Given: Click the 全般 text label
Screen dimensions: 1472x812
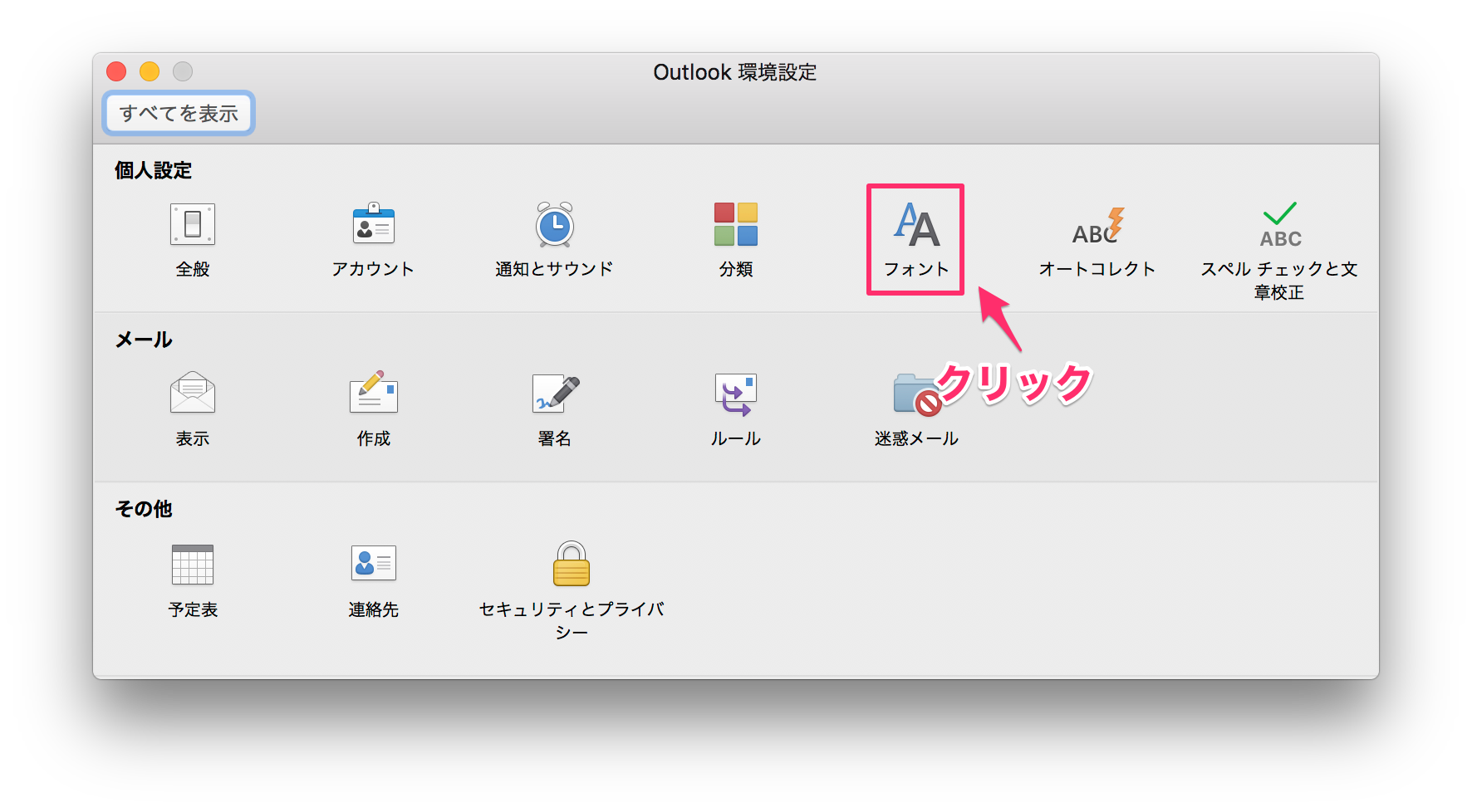Looking at the screenshot, I should tap(193, 269).
